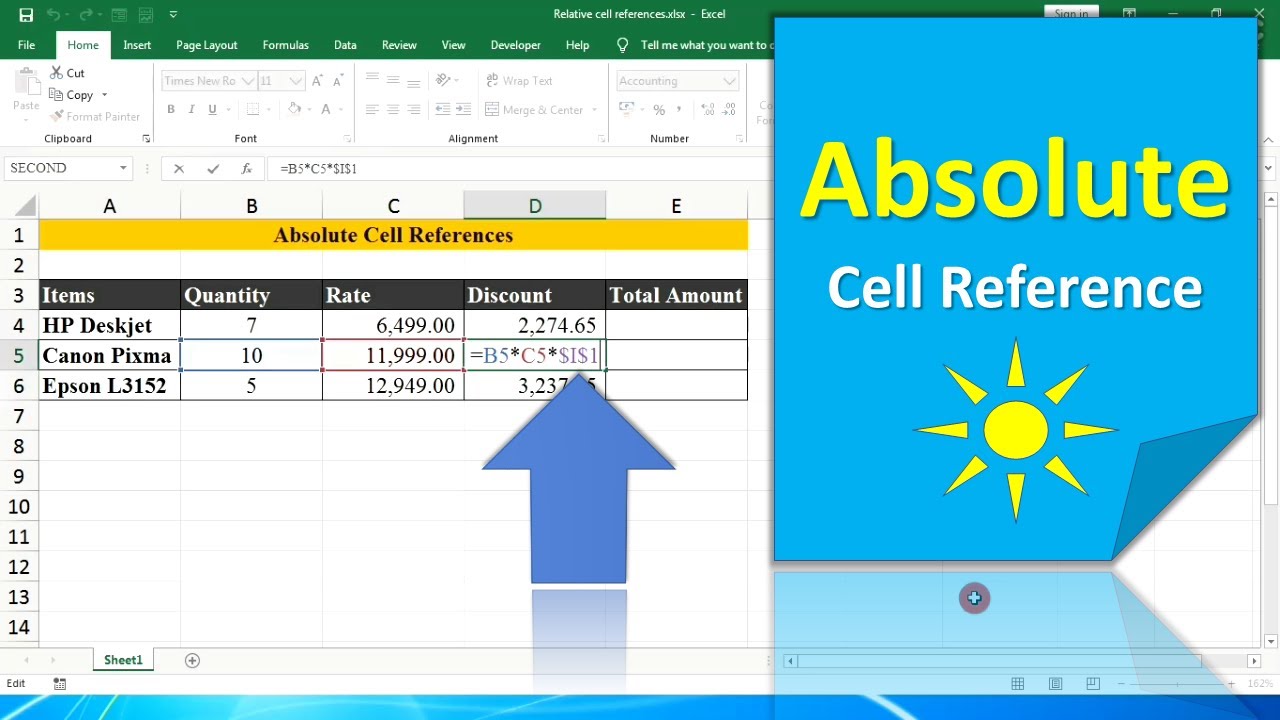Viewport: 1280px width, 720px height.
Task: Open the Developer ribbon tab
Action: tap(516, 45)
